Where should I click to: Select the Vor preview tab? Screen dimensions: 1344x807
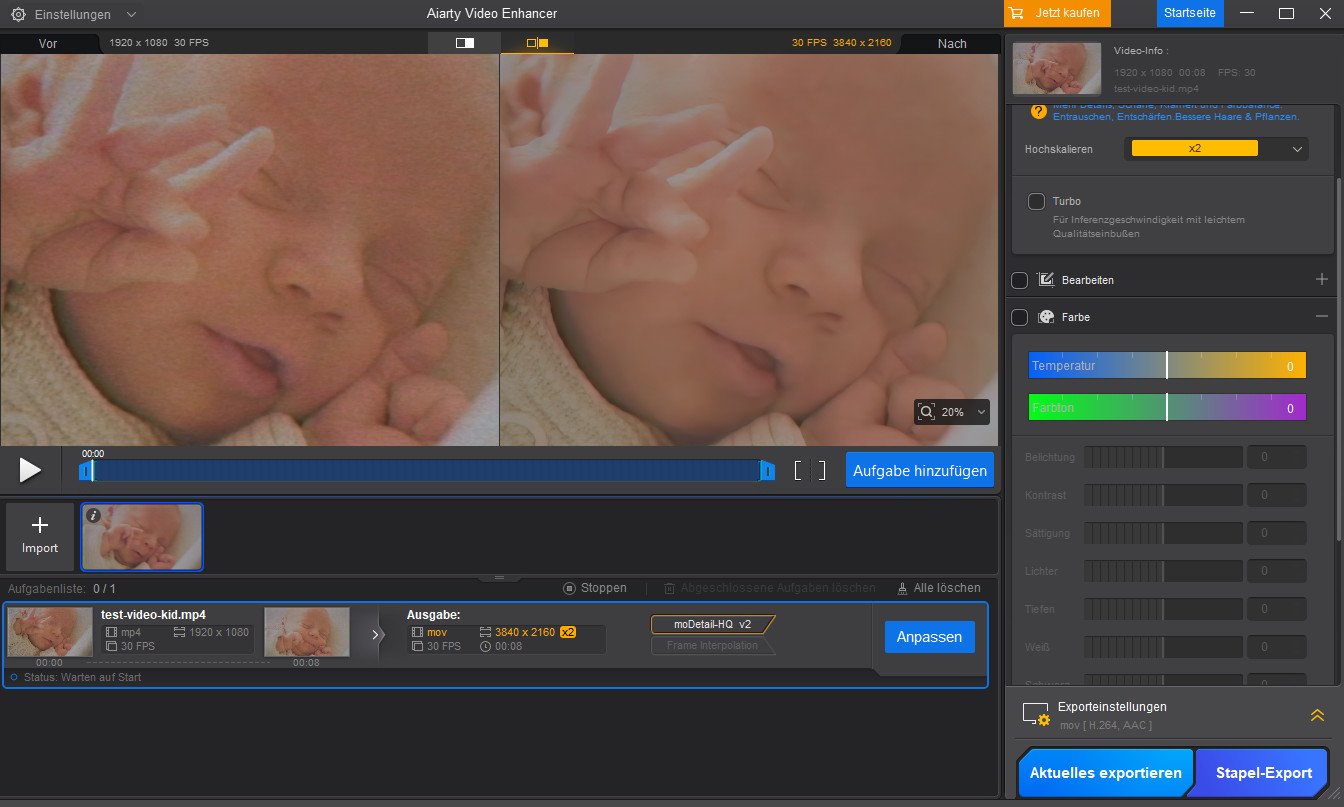[48, 43]
